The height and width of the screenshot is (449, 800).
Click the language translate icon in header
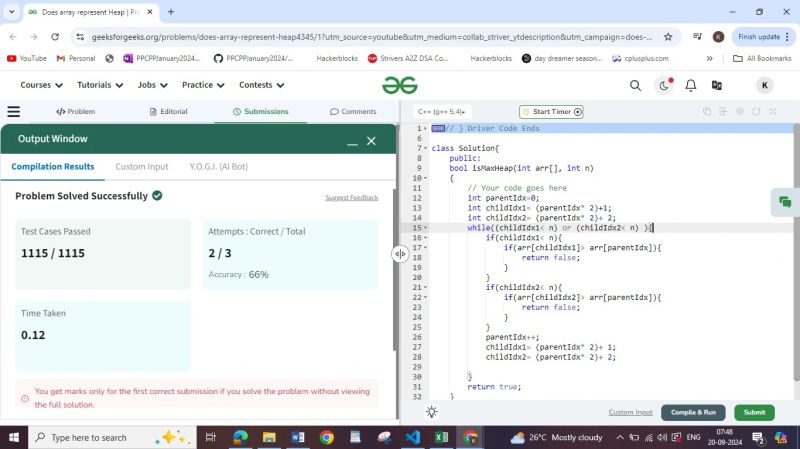tap(717, 86)
